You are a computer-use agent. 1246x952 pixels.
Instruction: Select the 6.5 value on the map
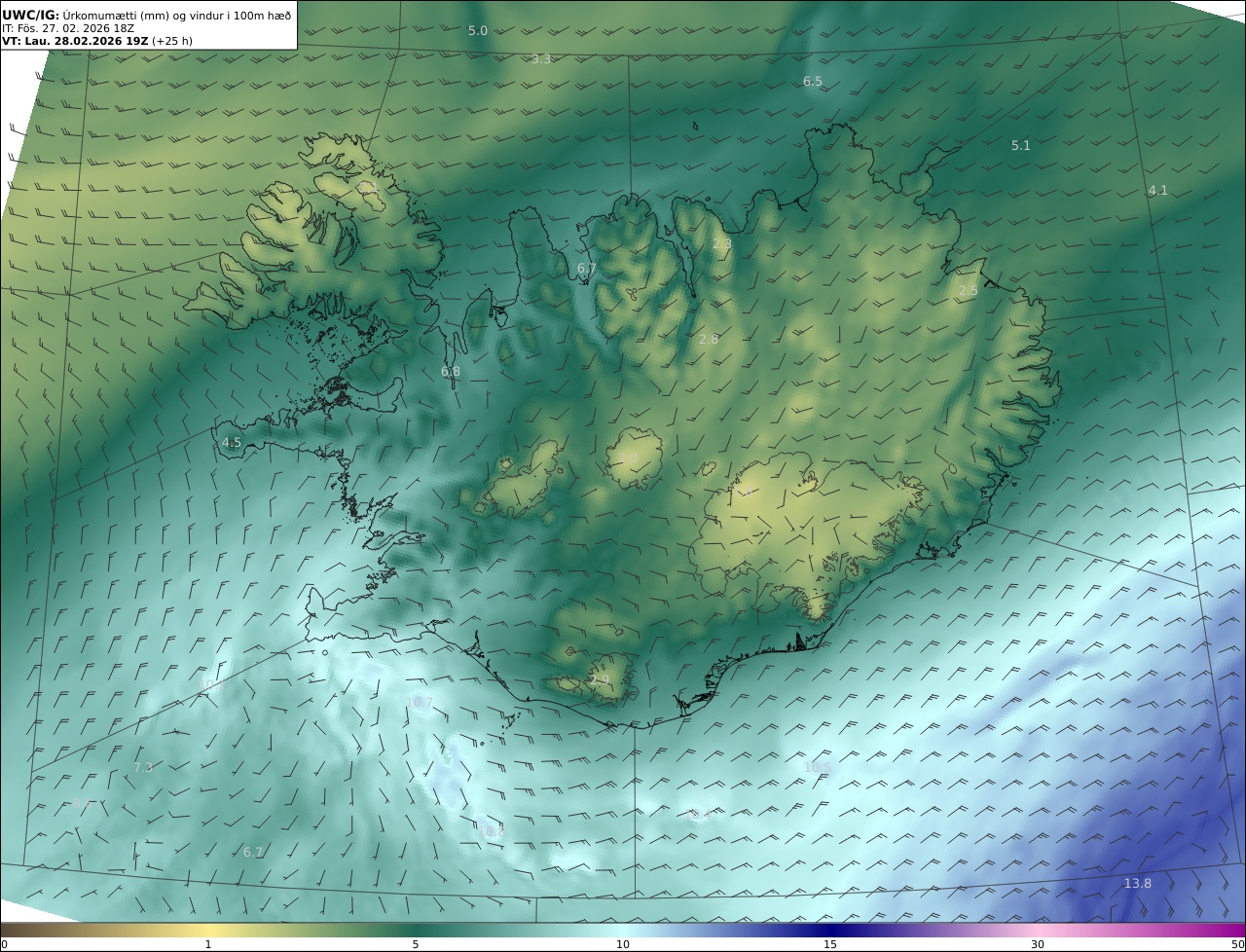[x=813, y=82]
